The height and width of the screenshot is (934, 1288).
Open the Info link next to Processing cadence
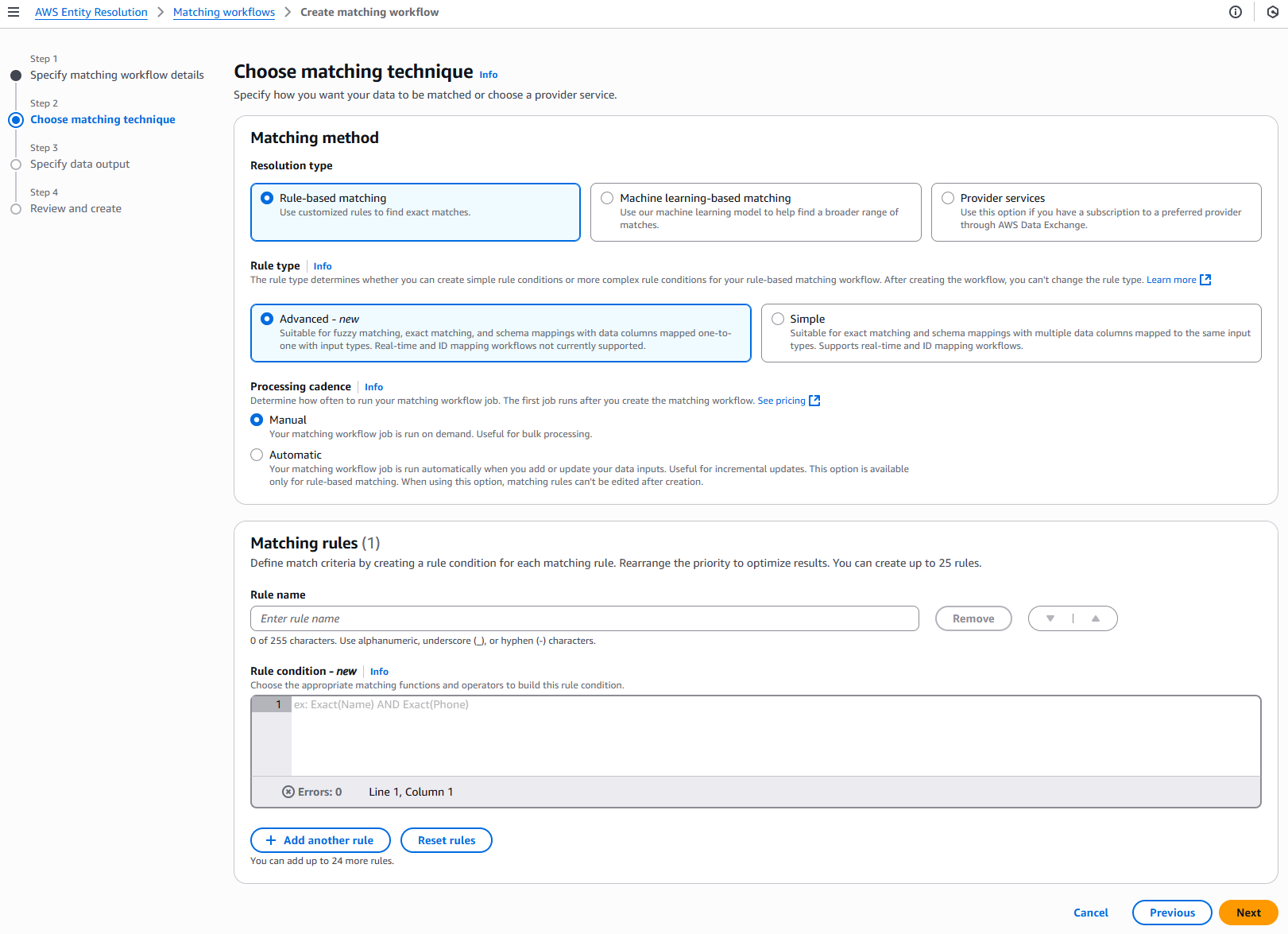click(373, 387)
